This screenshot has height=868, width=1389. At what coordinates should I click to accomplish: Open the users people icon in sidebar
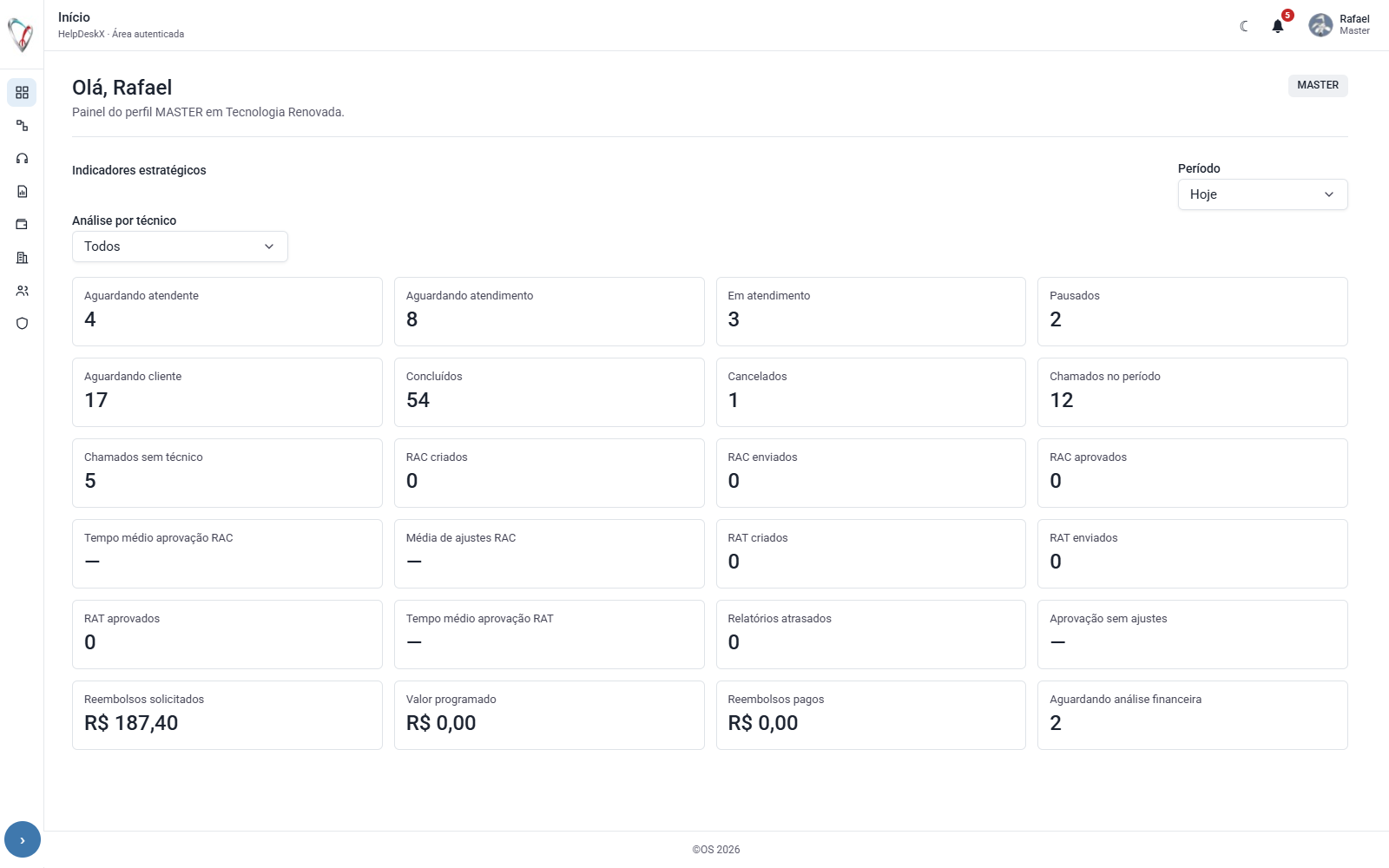coord(22,291)
